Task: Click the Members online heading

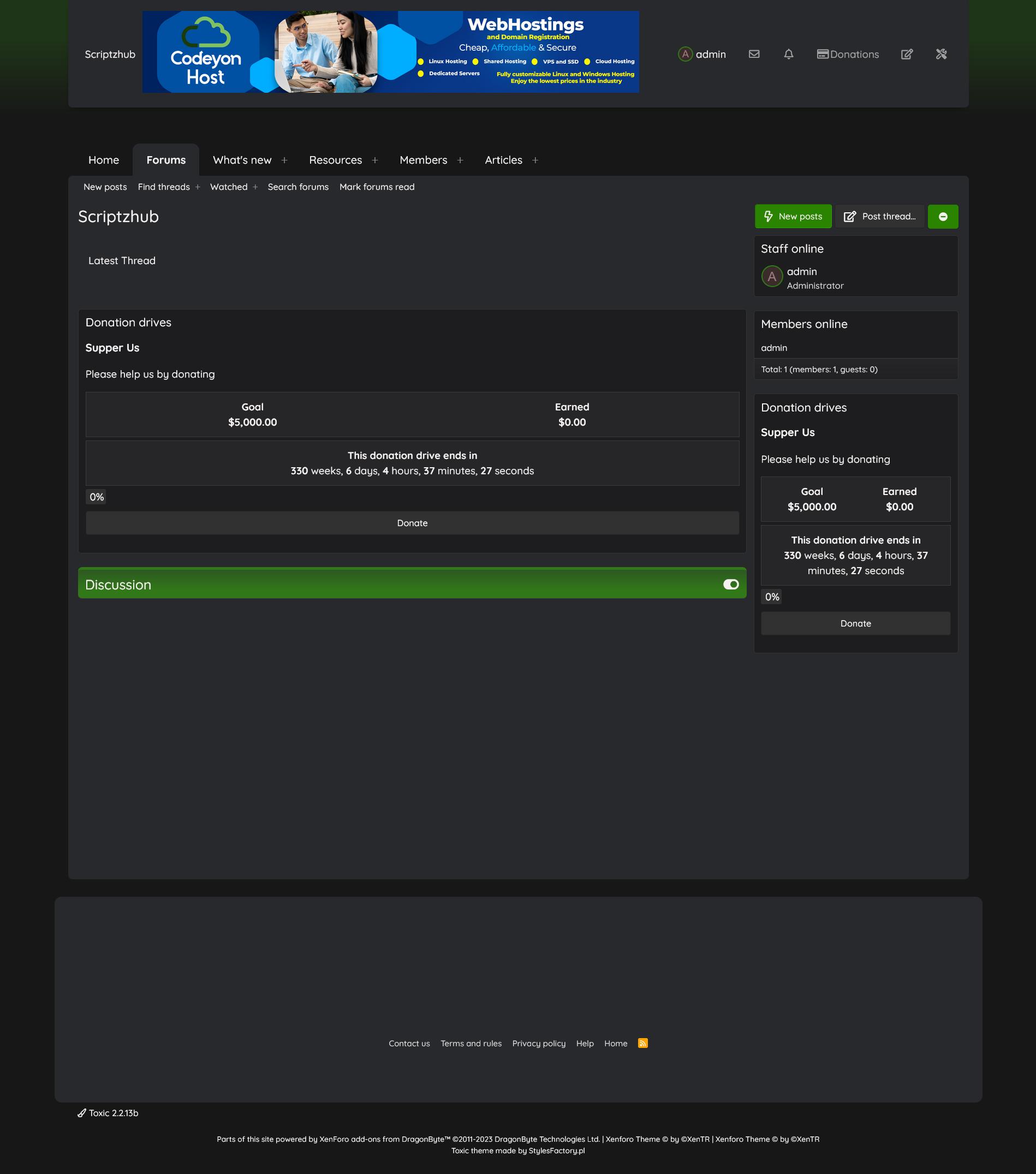Action: point(804,324)
